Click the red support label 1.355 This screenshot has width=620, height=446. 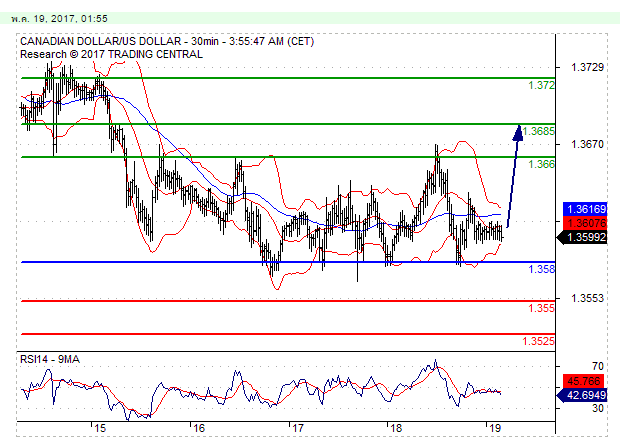coord(541,308)
